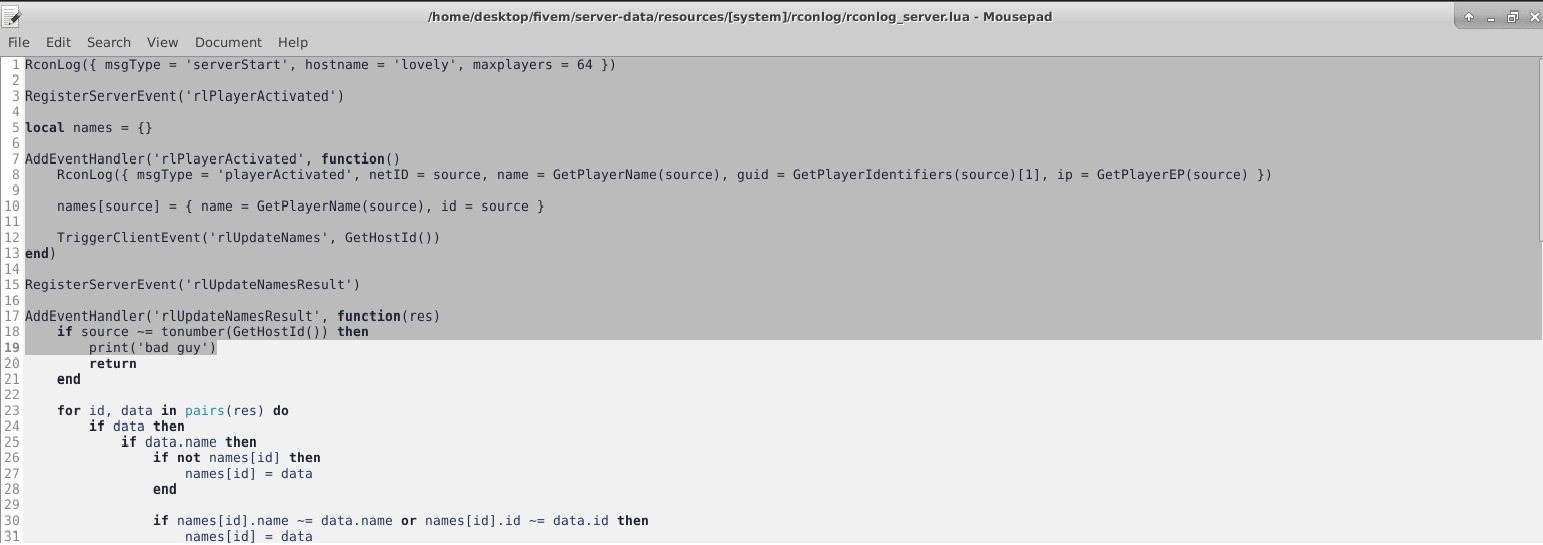Click the Mousepad app icon in title bar
The width and height of the screenshot is (1543, 545).
(x=12, y=16)
